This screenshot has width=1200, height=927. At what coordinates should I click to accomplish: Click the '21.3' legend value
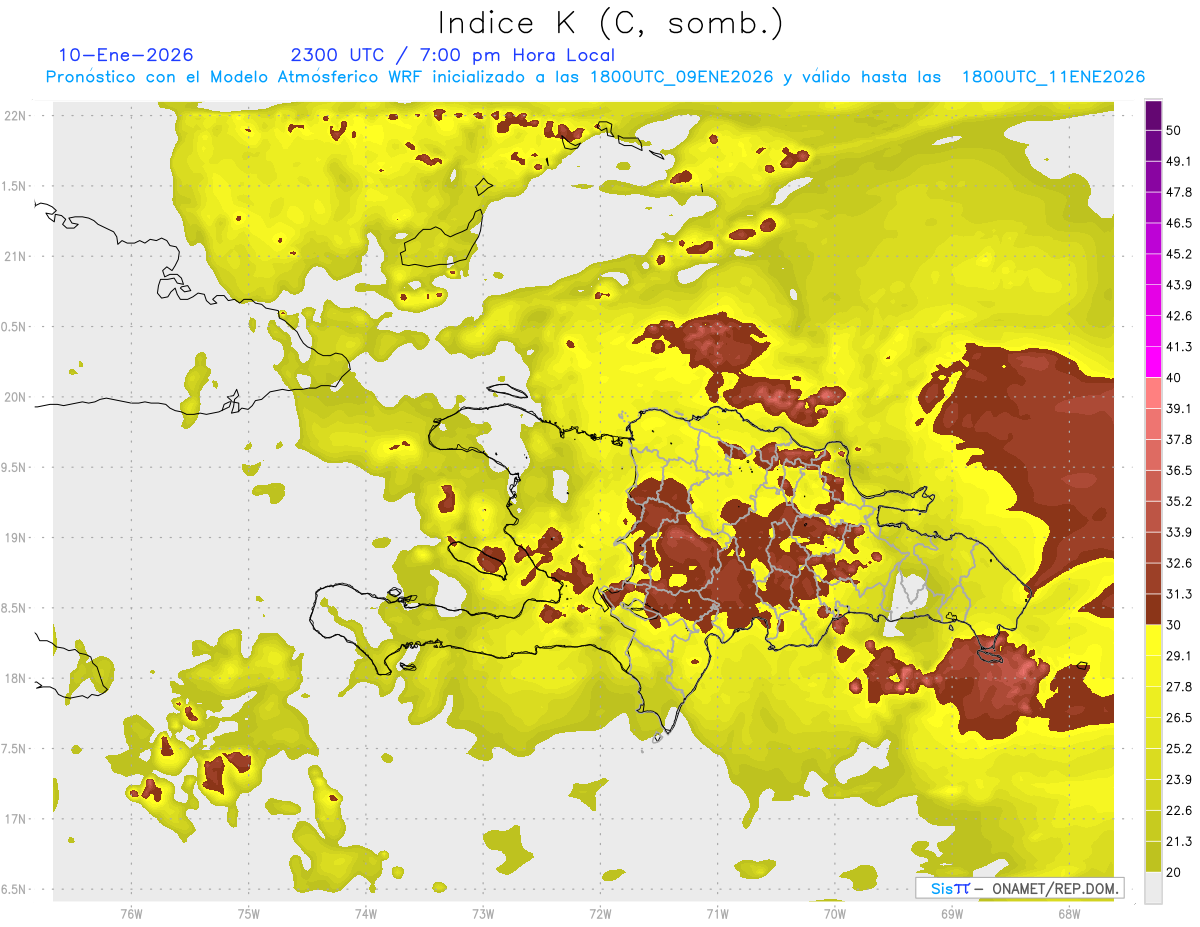pyautogui.click(x=1179, y=841)
